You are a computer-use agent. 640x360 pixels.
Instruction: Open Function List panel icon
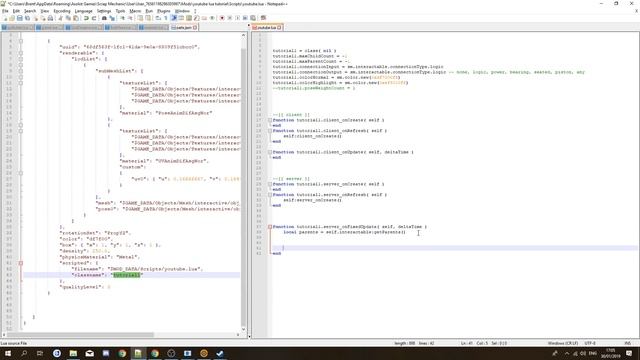[196, 18]
